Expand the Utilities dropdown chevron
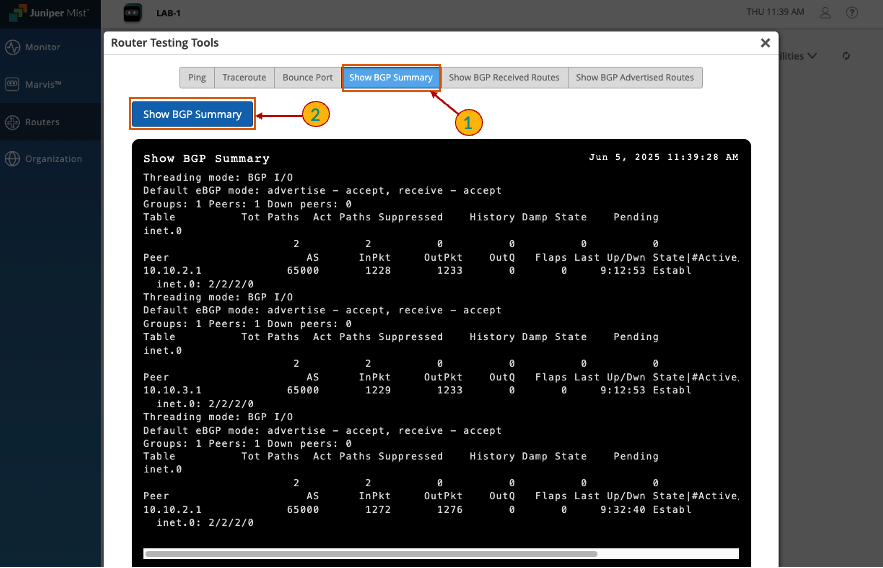 click(812, 56)
